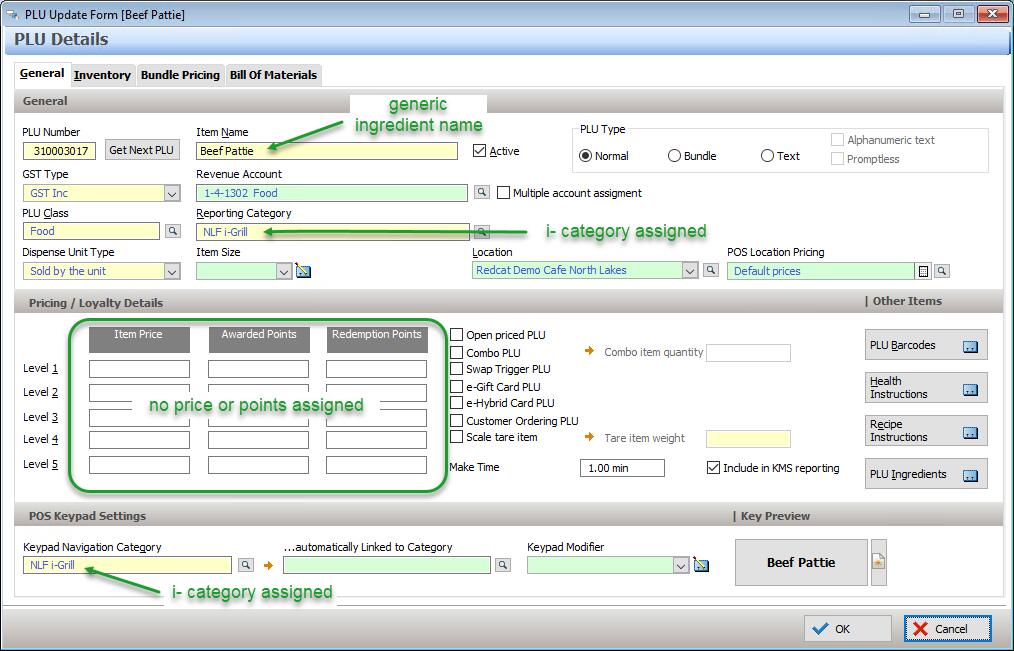Select the Bundle PLU type radio
This screenshot has height=651, width=1014.
tap(674, 156)
